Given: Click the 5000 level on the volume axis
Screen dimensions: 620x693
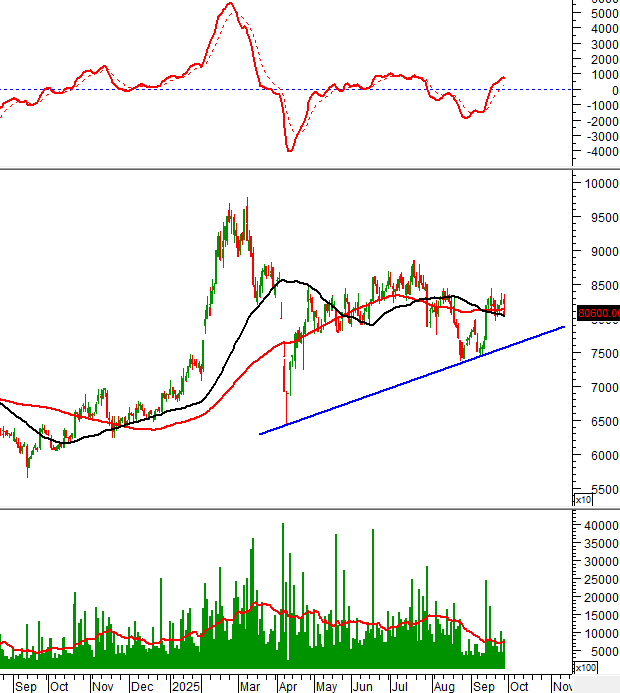Looking at the screenshot, I should [605, 651].
